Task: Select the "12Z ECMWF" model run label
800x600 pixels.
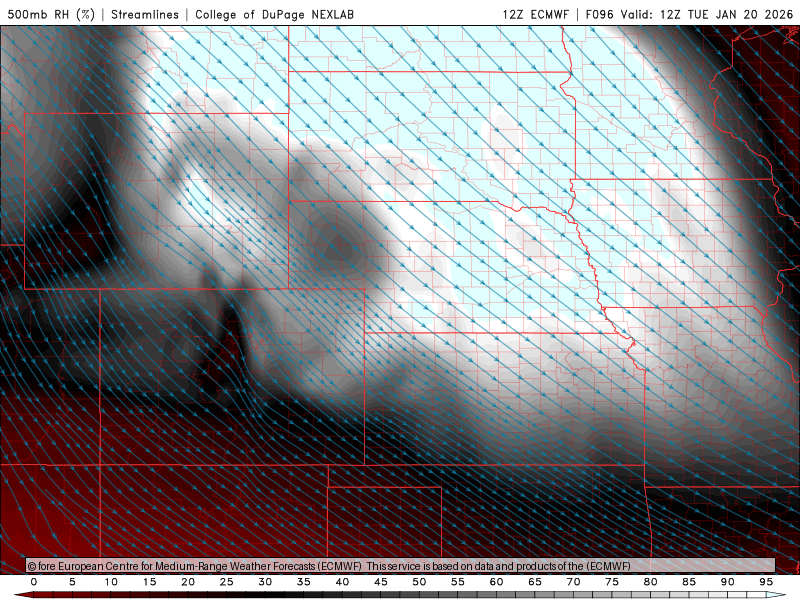Action: (x=535, y=14)
